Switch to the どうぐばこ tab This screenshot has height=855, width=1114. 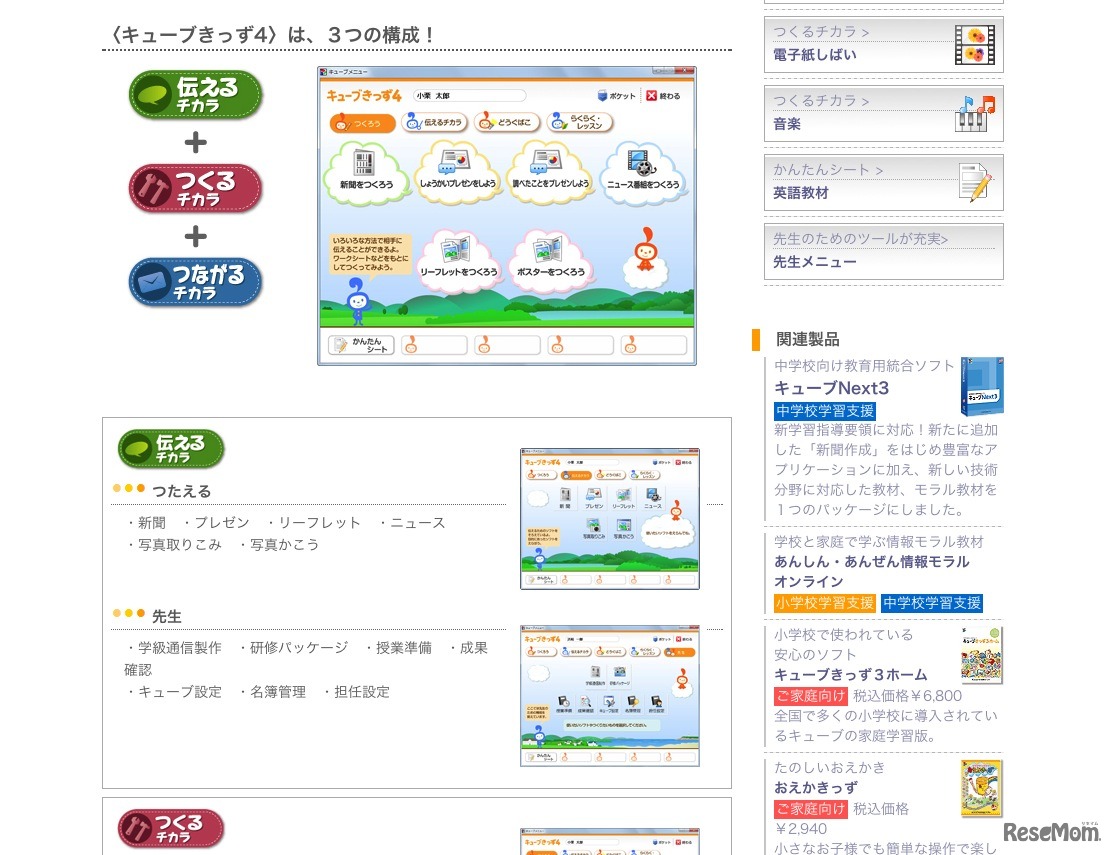pos(507,122)
